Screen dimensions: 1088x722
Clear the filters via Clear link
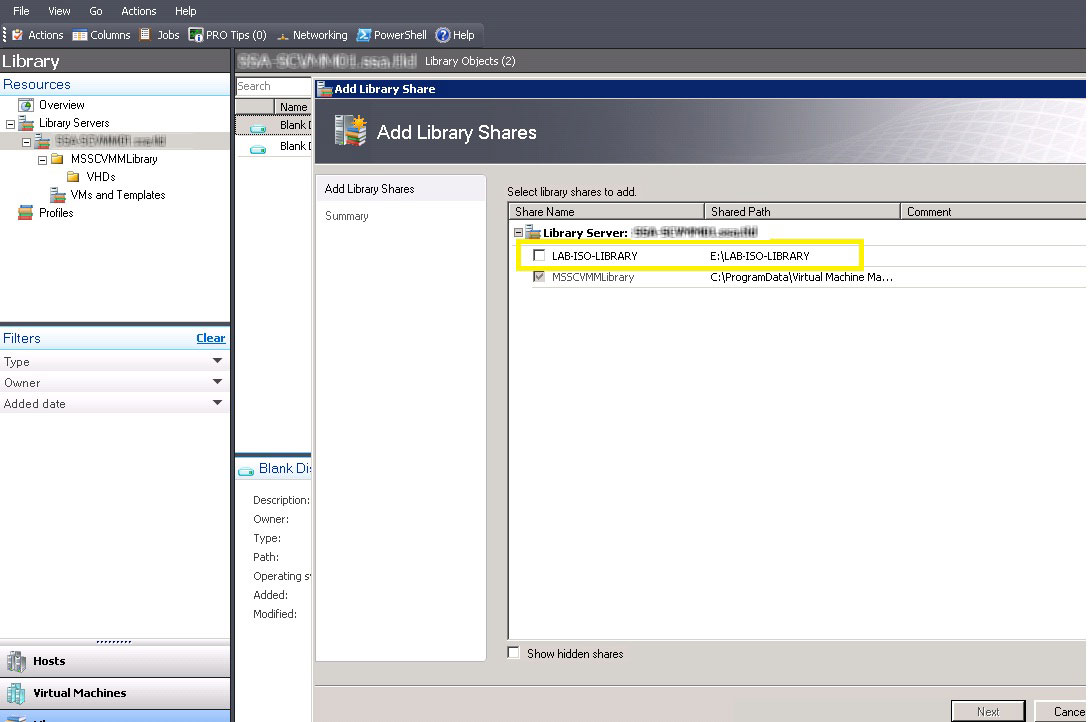pos(211,338)
